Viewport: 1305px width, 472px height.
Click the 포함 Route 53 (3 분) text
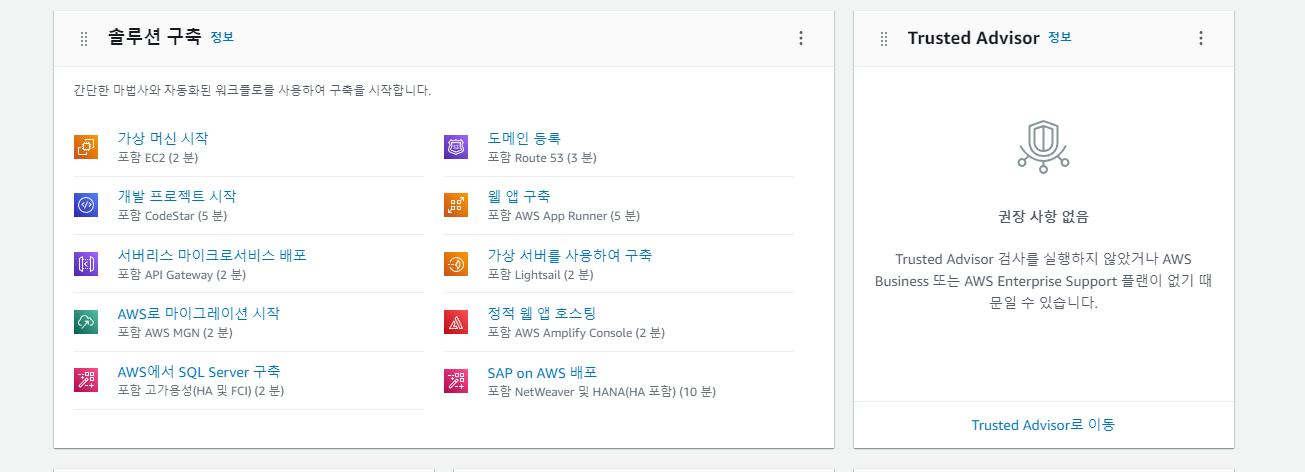click(x=542, y=158)
